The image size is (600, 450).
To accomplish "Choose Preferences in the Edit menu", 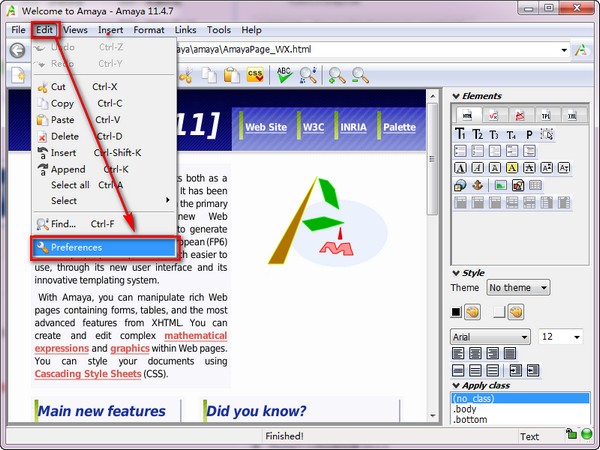I will tap(104, 248).
